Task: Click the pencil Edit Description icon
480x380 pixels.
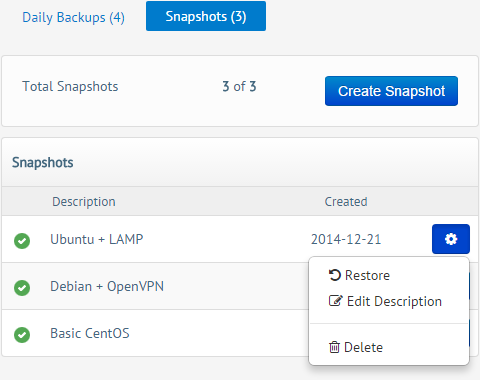Action: (x=335, y=301)
